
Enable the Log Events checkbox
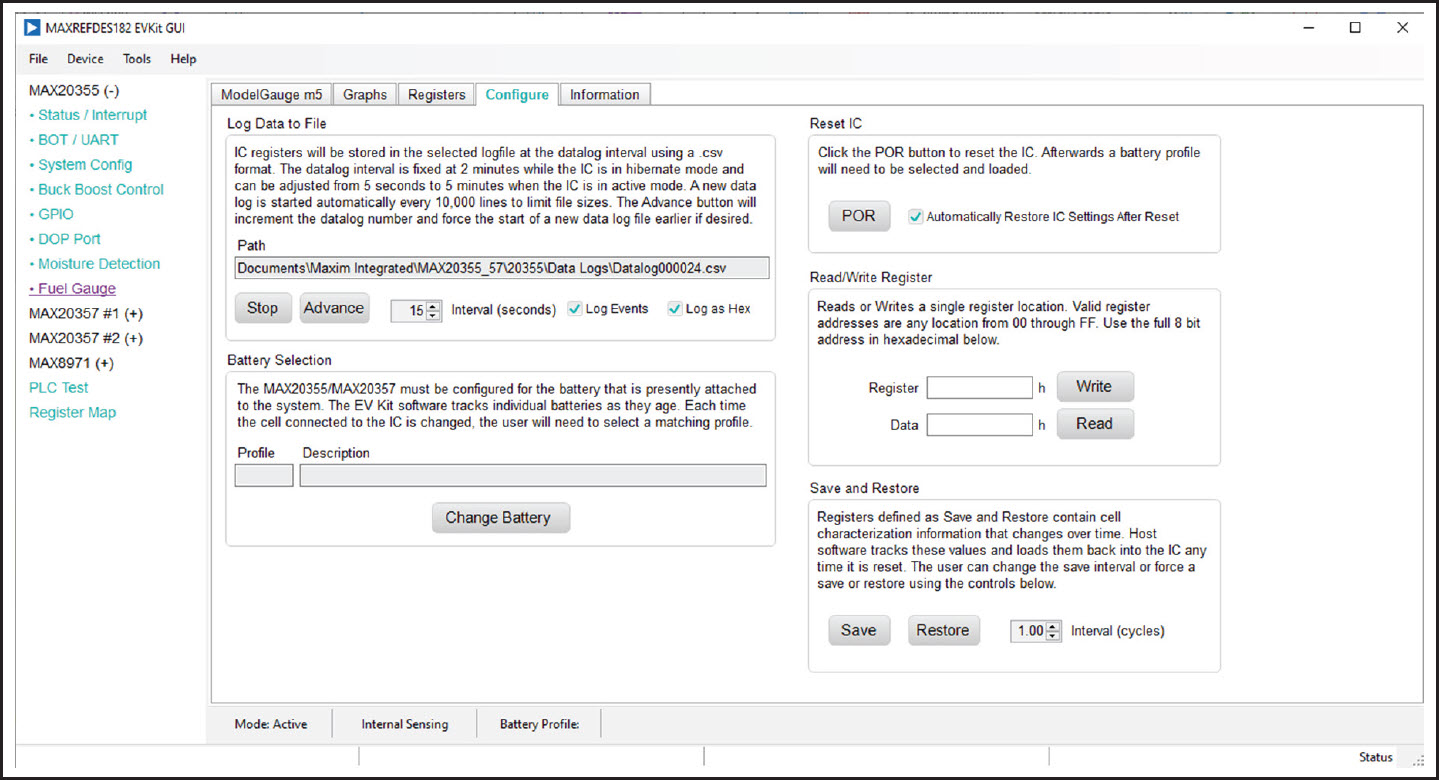(x=574, y=309)
